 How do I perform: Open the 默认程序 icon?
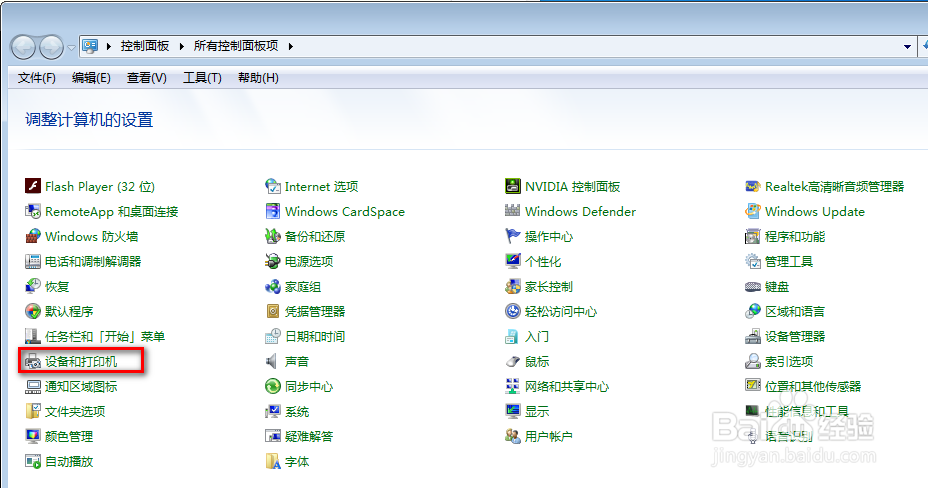33,311
